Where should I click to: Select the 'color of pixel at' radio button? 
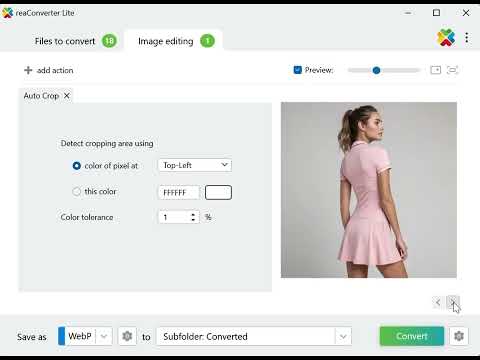click(77, 166)
